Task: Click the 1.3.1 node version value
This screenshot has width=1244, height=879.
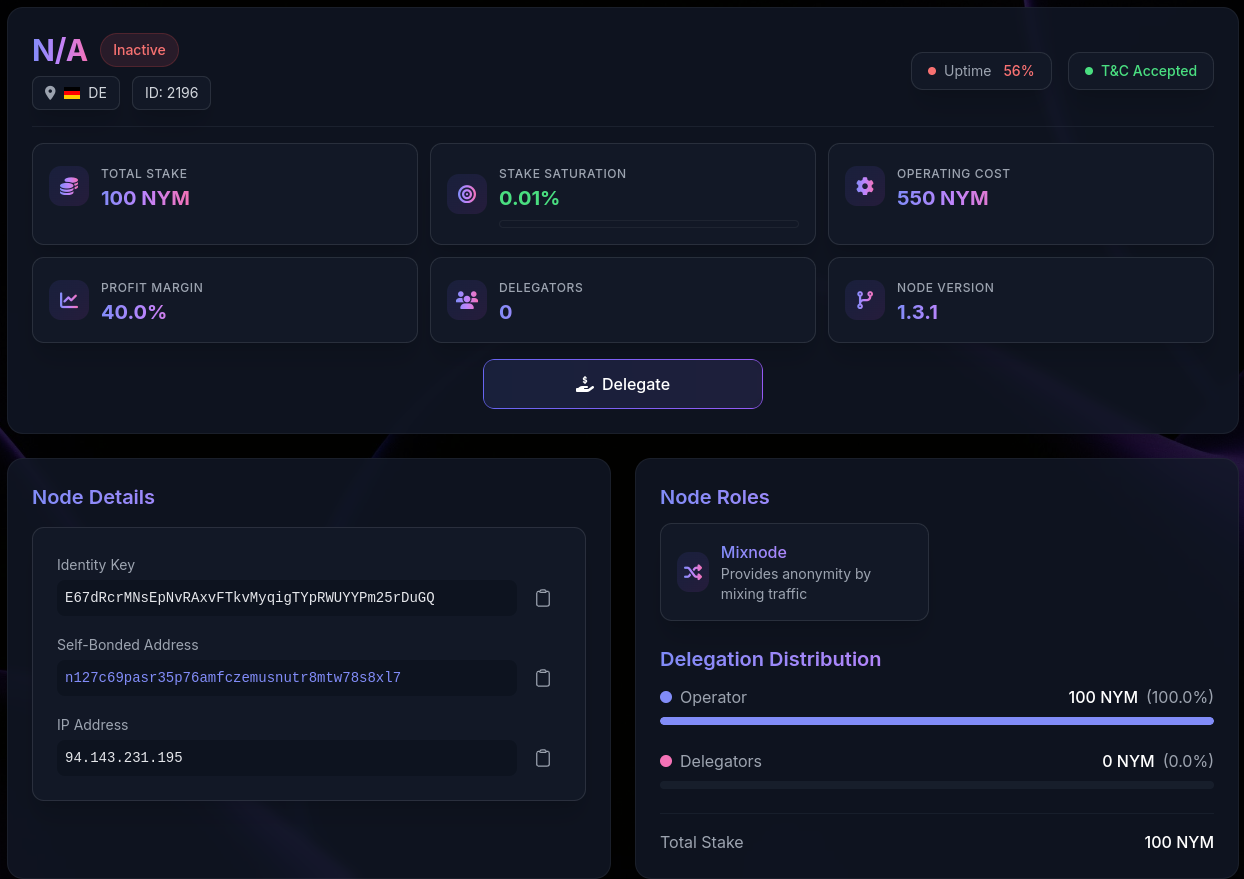Action: point(918,312)
